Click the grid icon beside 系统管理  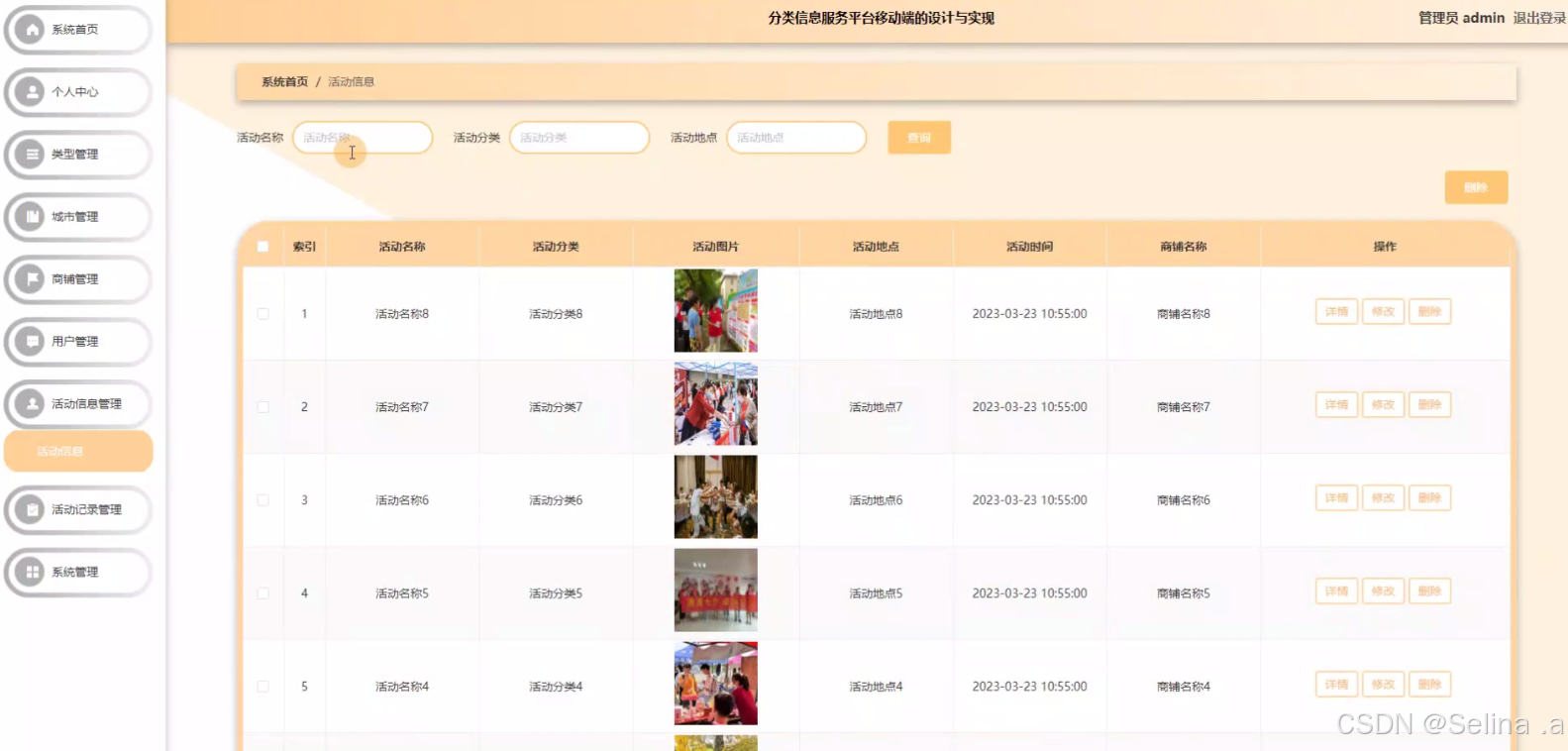tap(31, 573)
